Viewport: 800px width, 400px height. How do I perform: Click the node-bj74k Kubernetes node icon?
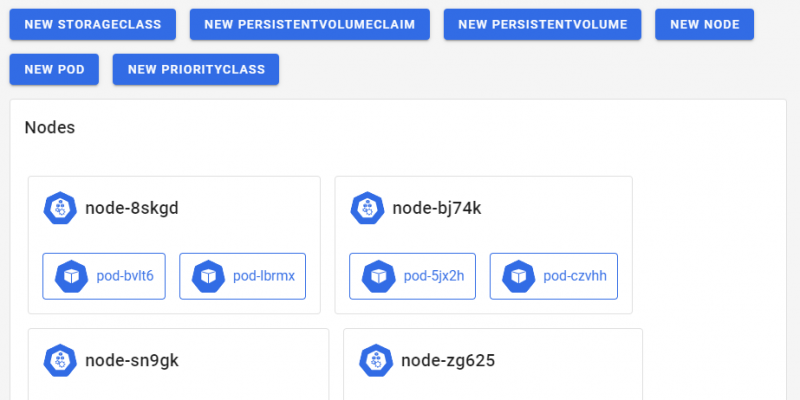(368, 208)
